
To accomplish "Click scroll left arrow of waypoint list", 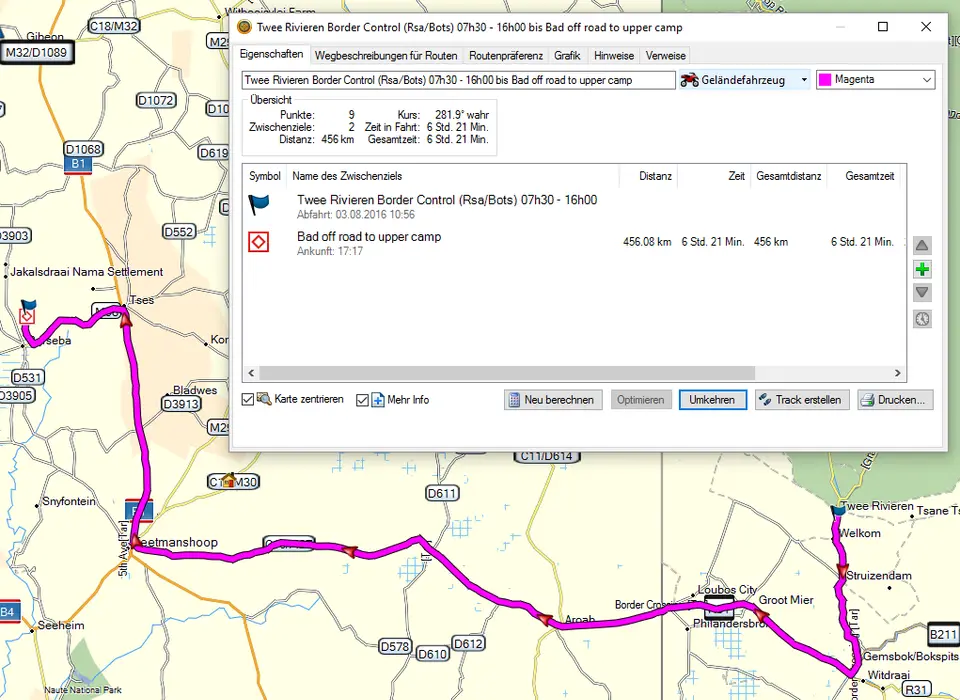I will (x=251, y=373).
